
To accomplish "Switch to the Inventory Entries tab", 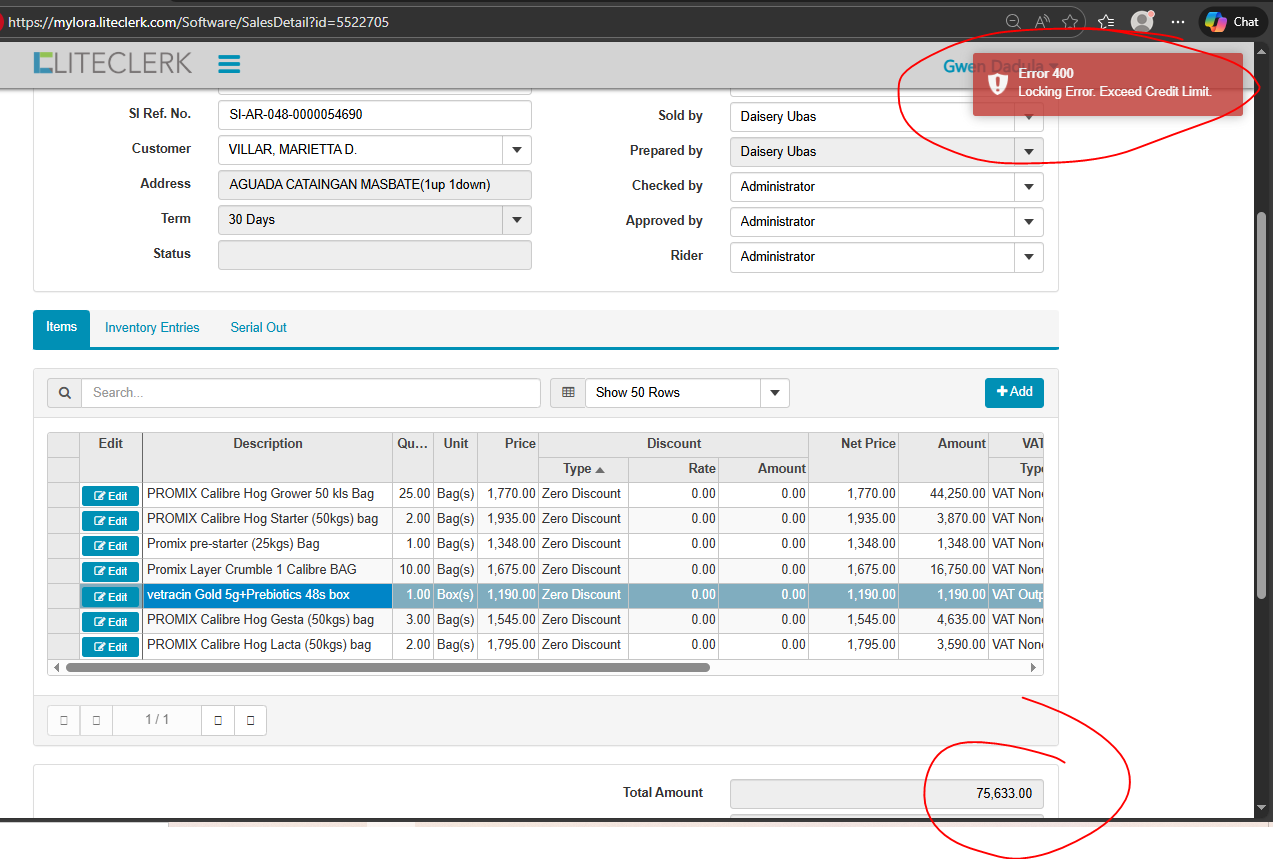I will click(152, 328).
